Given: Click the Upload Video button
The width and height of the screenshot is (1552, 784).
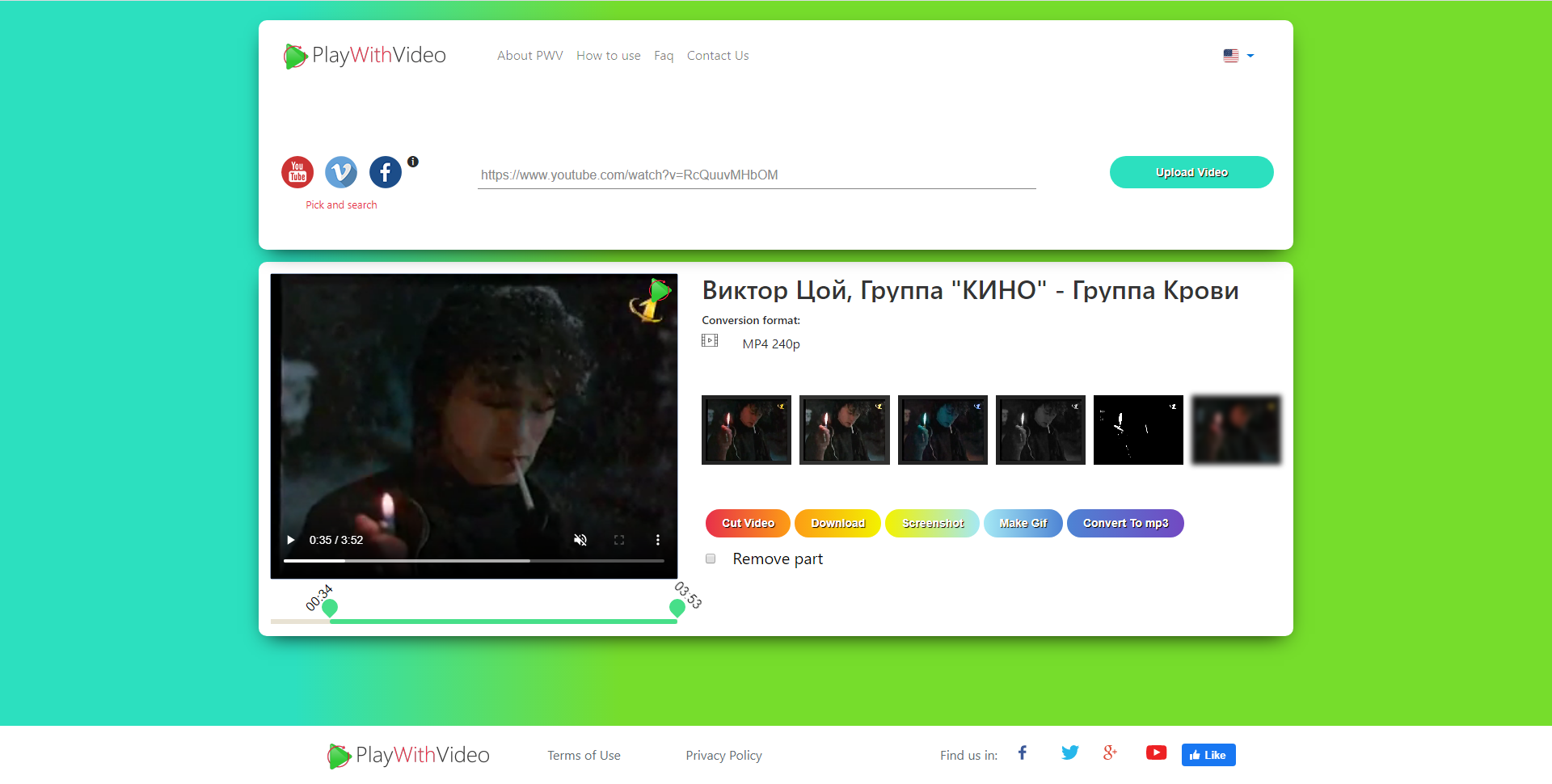Looking at the screenshot, I should 1191,172.
